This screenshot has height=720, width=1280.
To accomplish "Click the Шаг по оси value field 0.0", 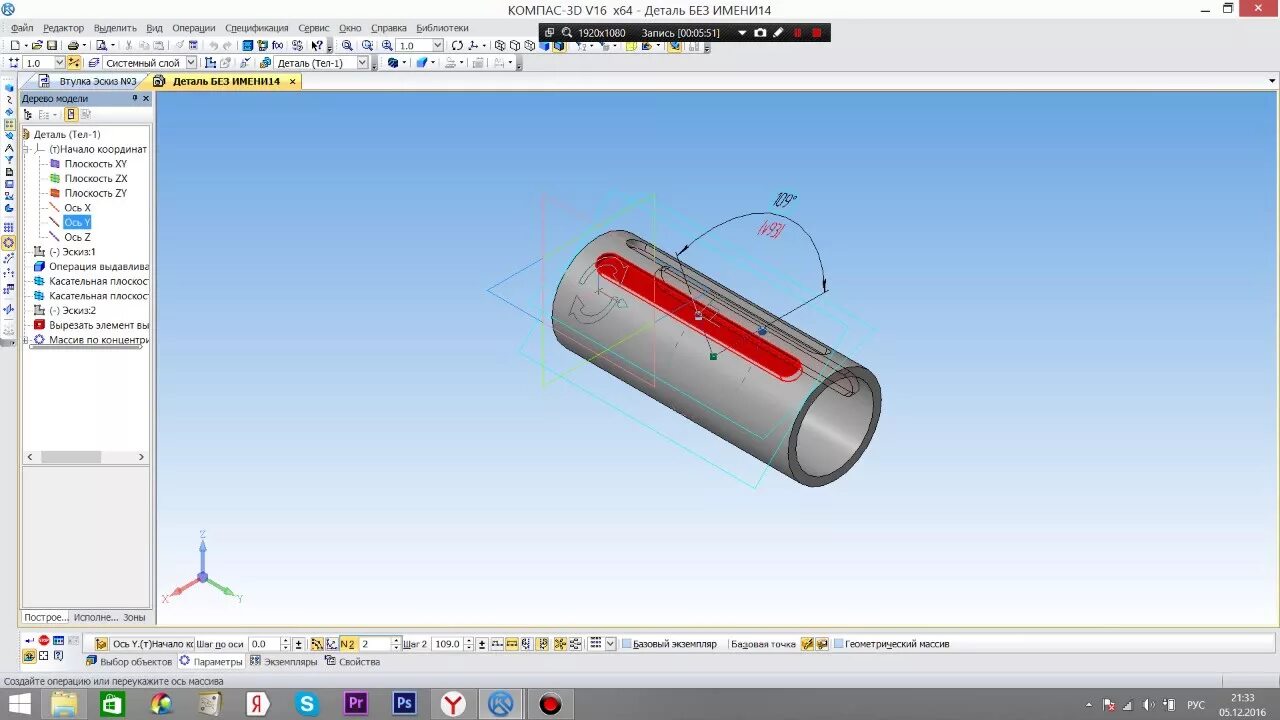I will tap(264, 644).
